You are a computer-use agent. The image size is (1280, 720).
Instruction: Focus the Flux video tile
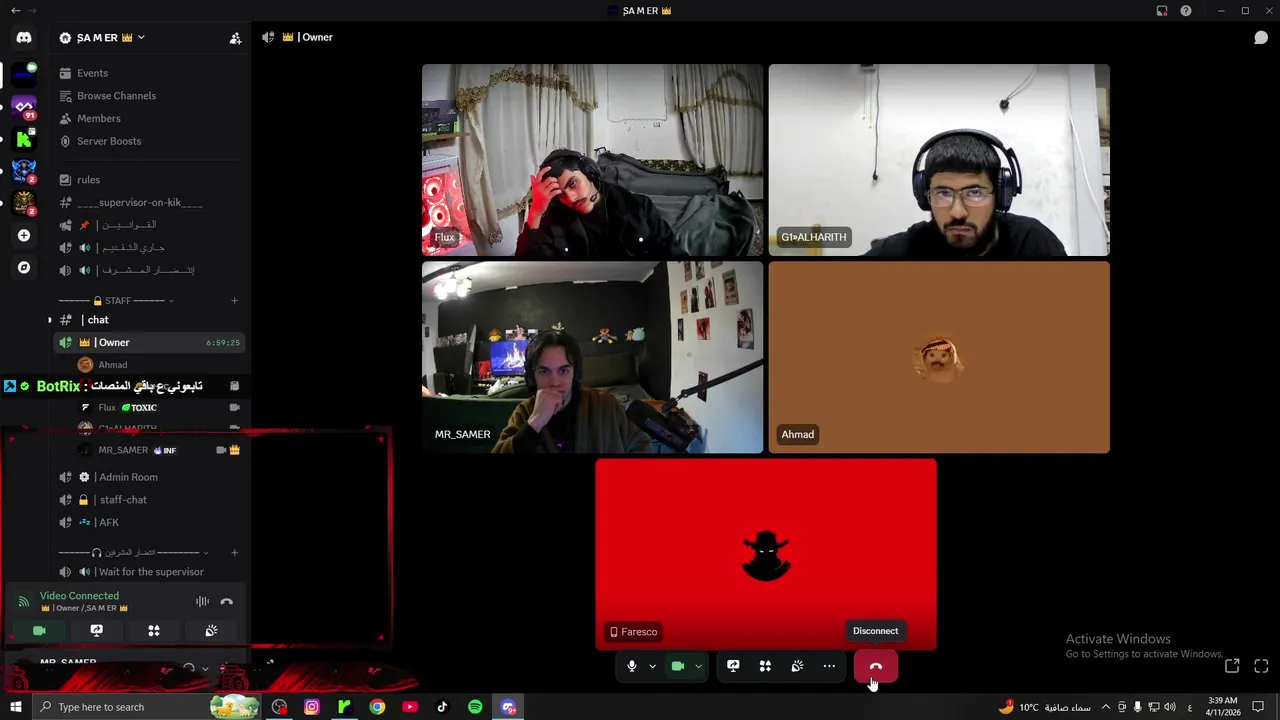point(592,160)
